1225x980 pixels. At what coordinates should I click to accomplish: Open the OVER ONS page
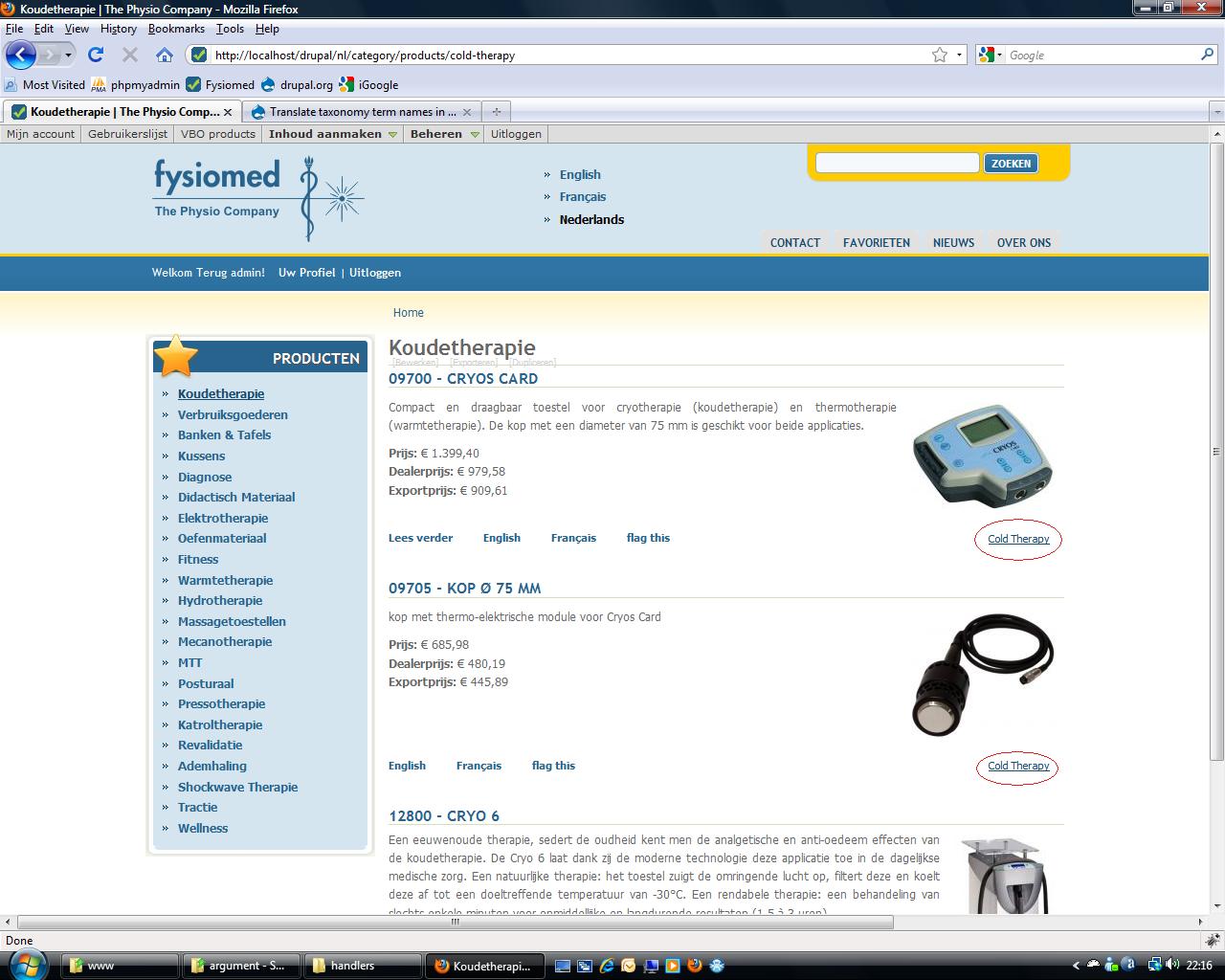click(1024, 242)
